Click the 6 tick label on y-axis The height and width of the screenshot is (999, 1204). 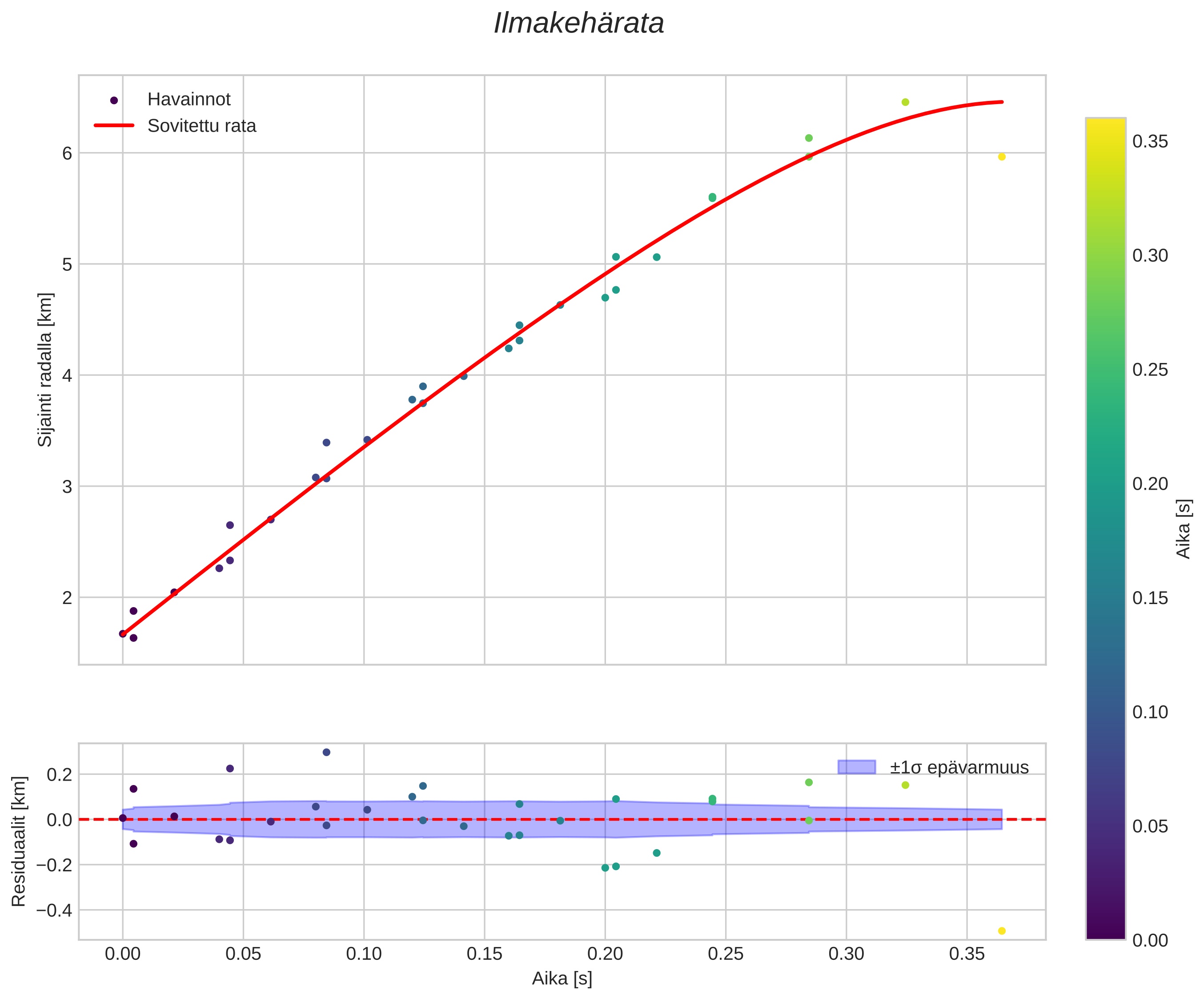point(67,153)
